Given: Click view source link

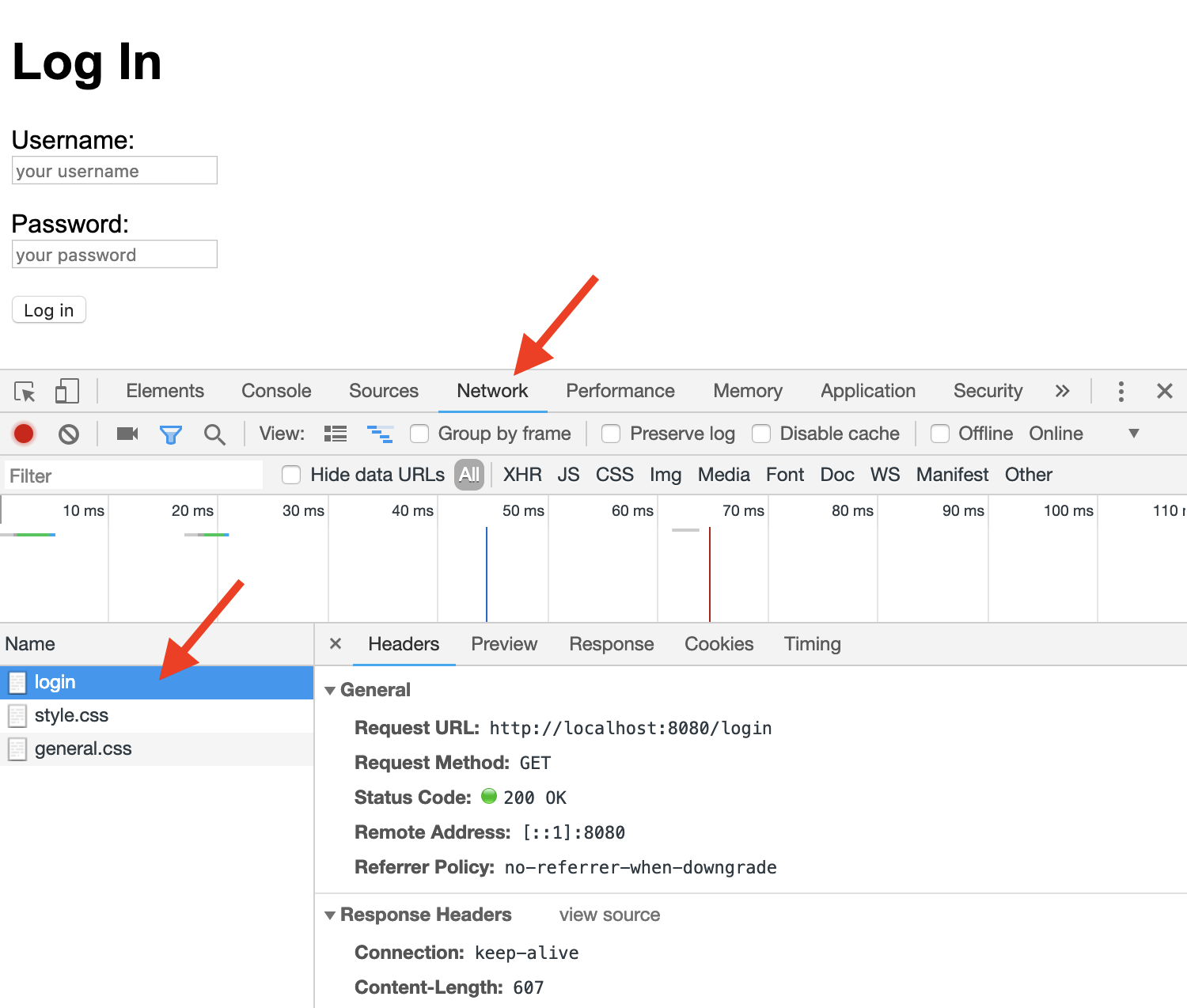Looking at the screenshot, I should [x=609, y=915].
